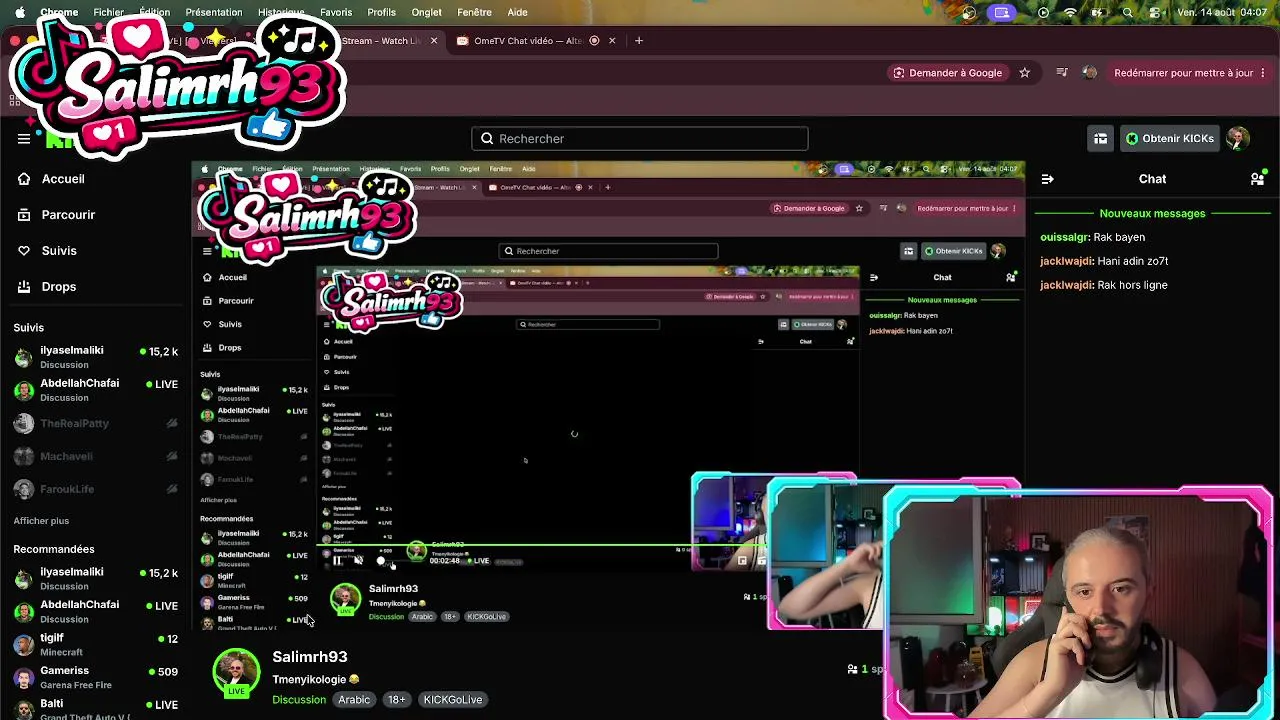Open Chrome's media controls icon
1280x720 pixels.
1062,73
